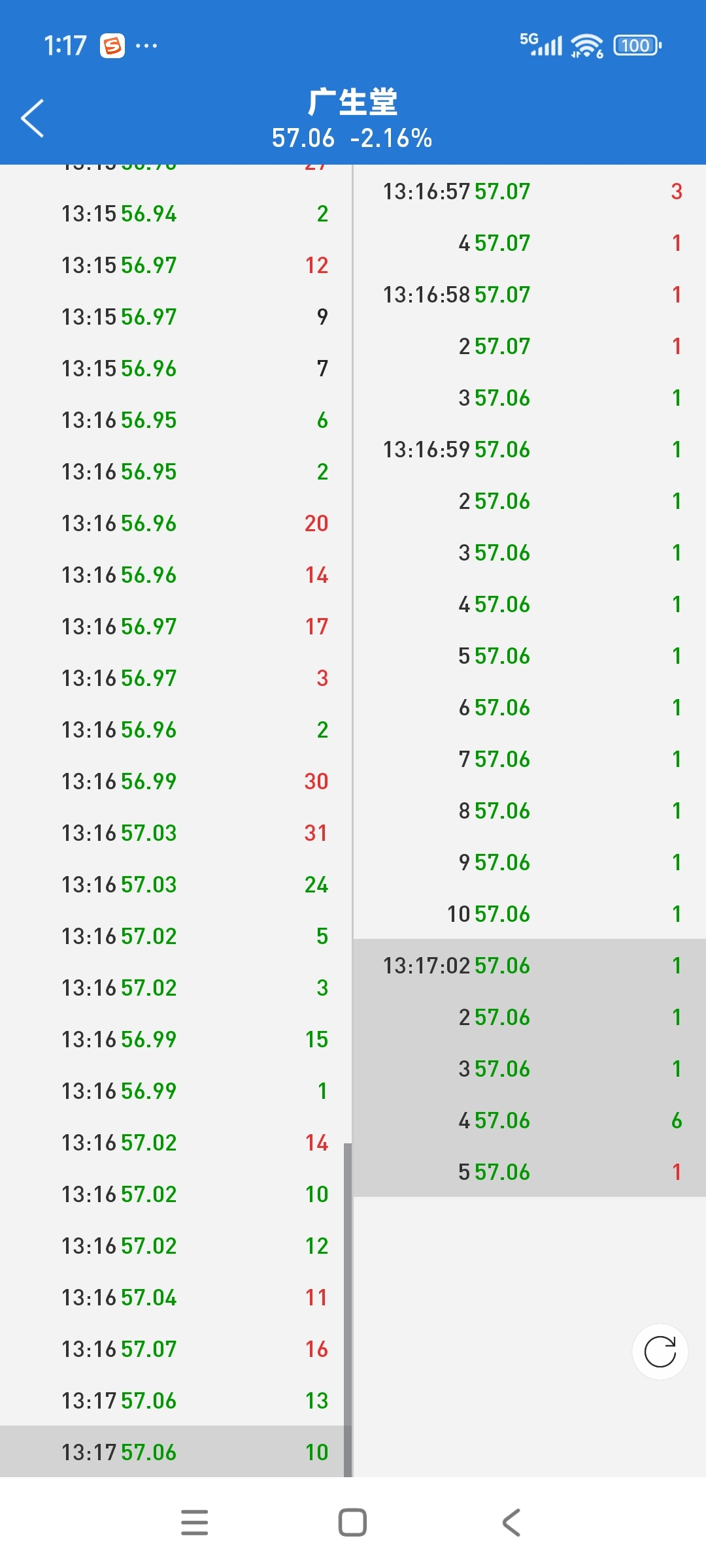Select the 13:17:02 57.06 detail row
Image resolution: width=706 pixels, height=1568 pixels.
[530, 966]
